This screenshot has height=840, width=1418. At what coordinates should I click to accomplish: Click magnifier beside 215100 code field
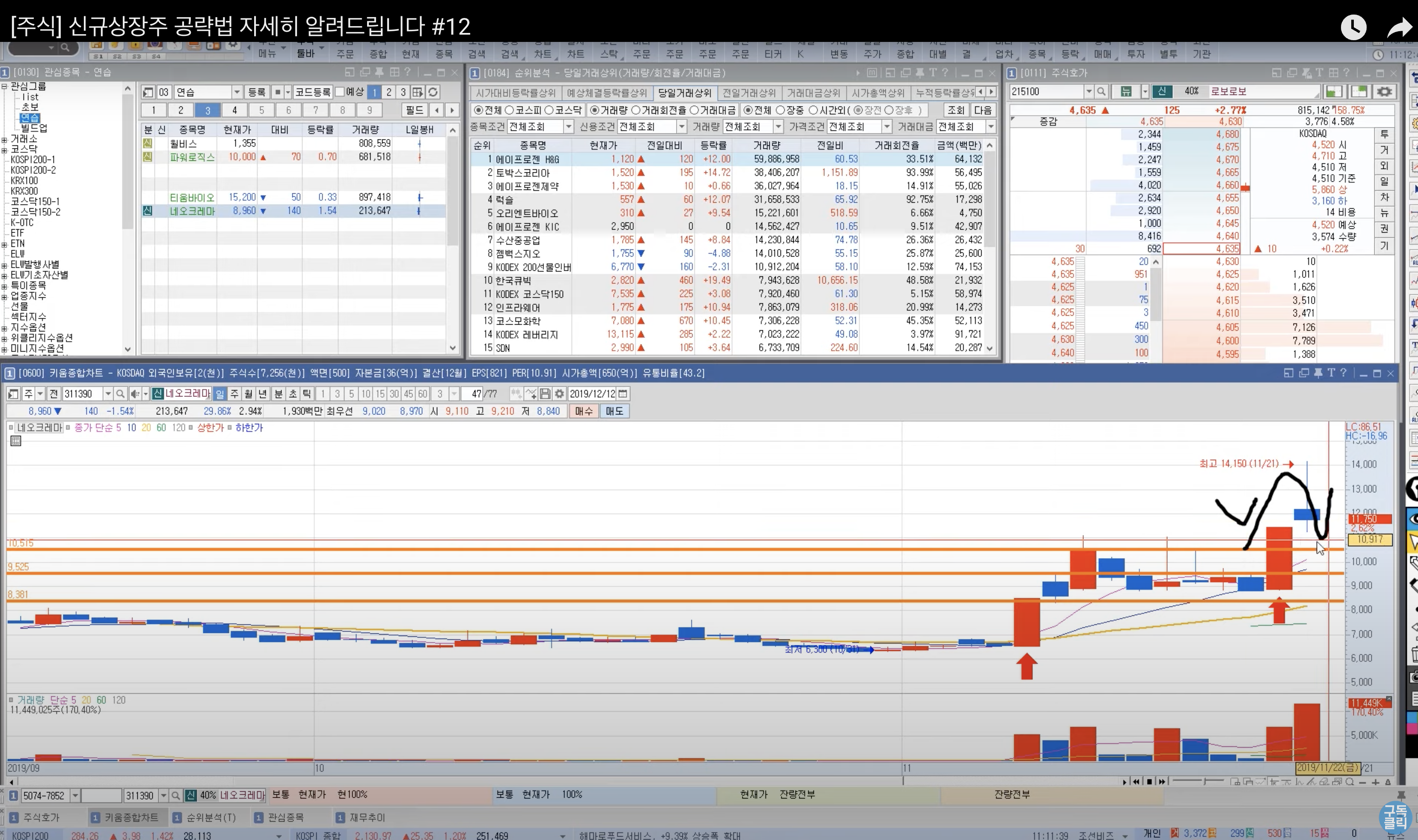[1101, 92]
